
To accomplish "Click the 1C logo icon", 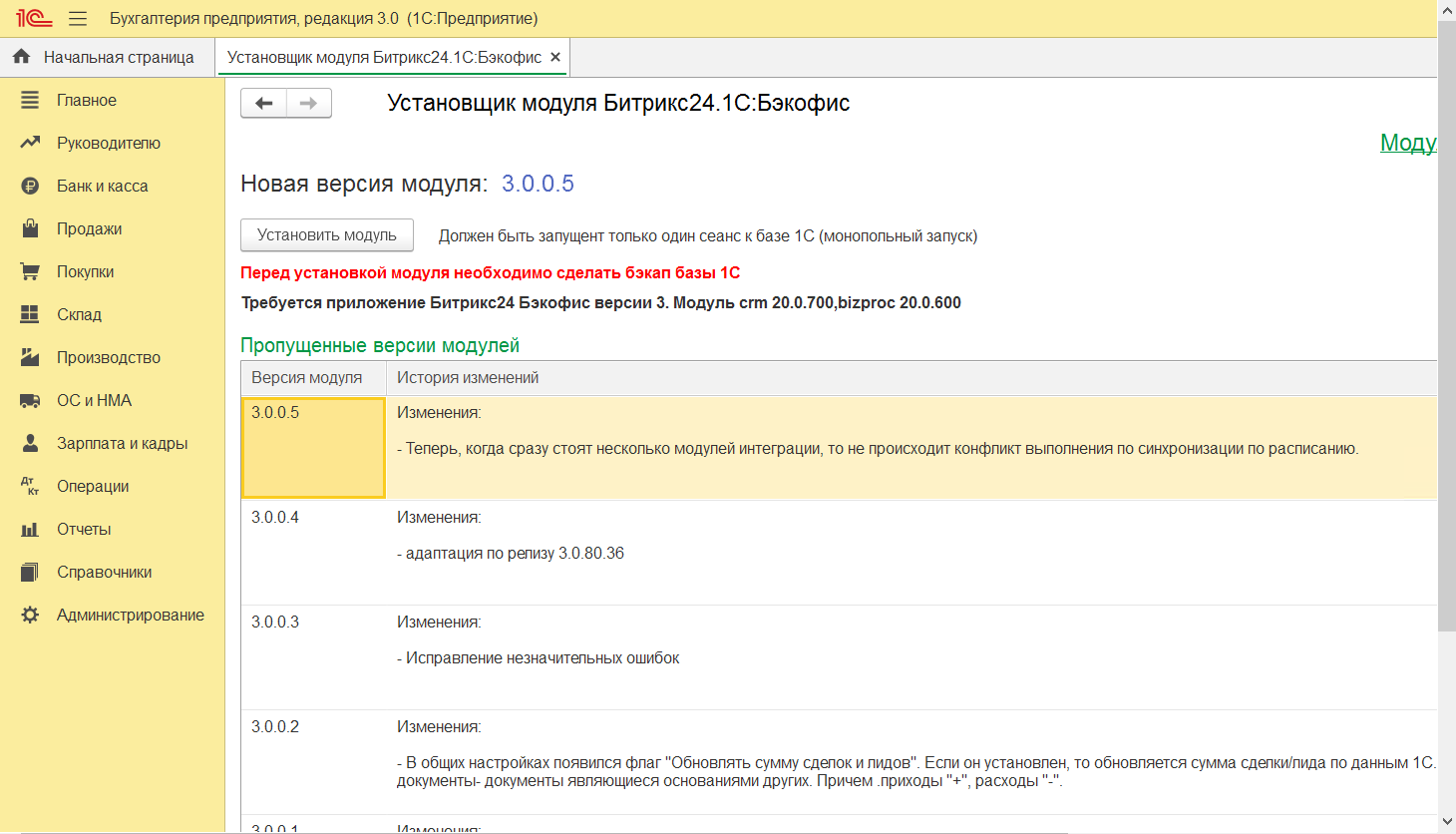I will click(34, 18).
